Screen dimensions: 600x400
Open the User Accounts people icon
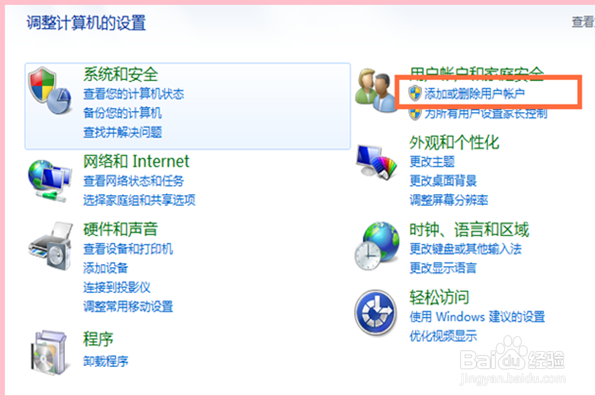[x=376, y=90]
